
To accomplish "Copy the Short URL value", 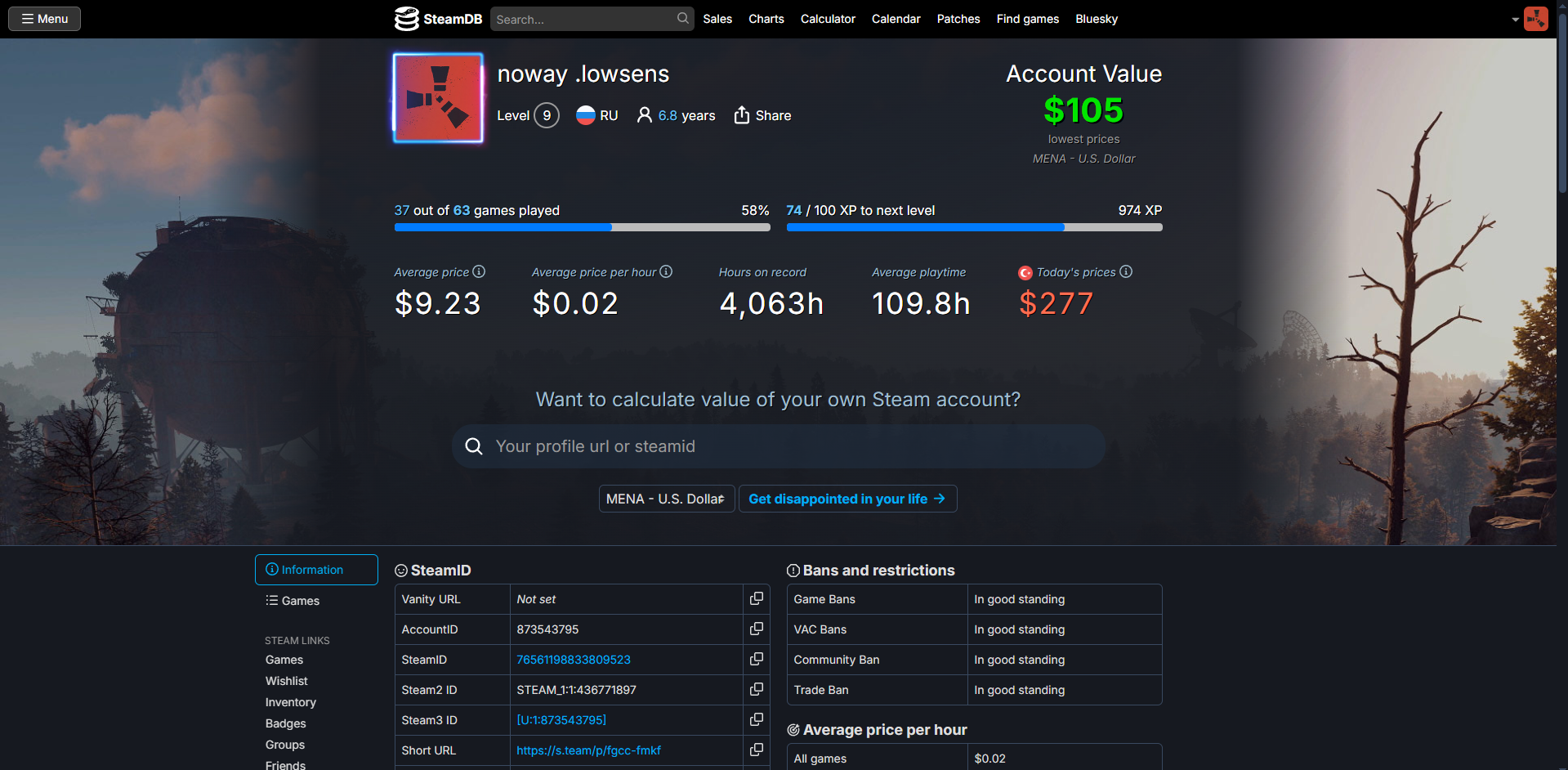I will (757, 750).
